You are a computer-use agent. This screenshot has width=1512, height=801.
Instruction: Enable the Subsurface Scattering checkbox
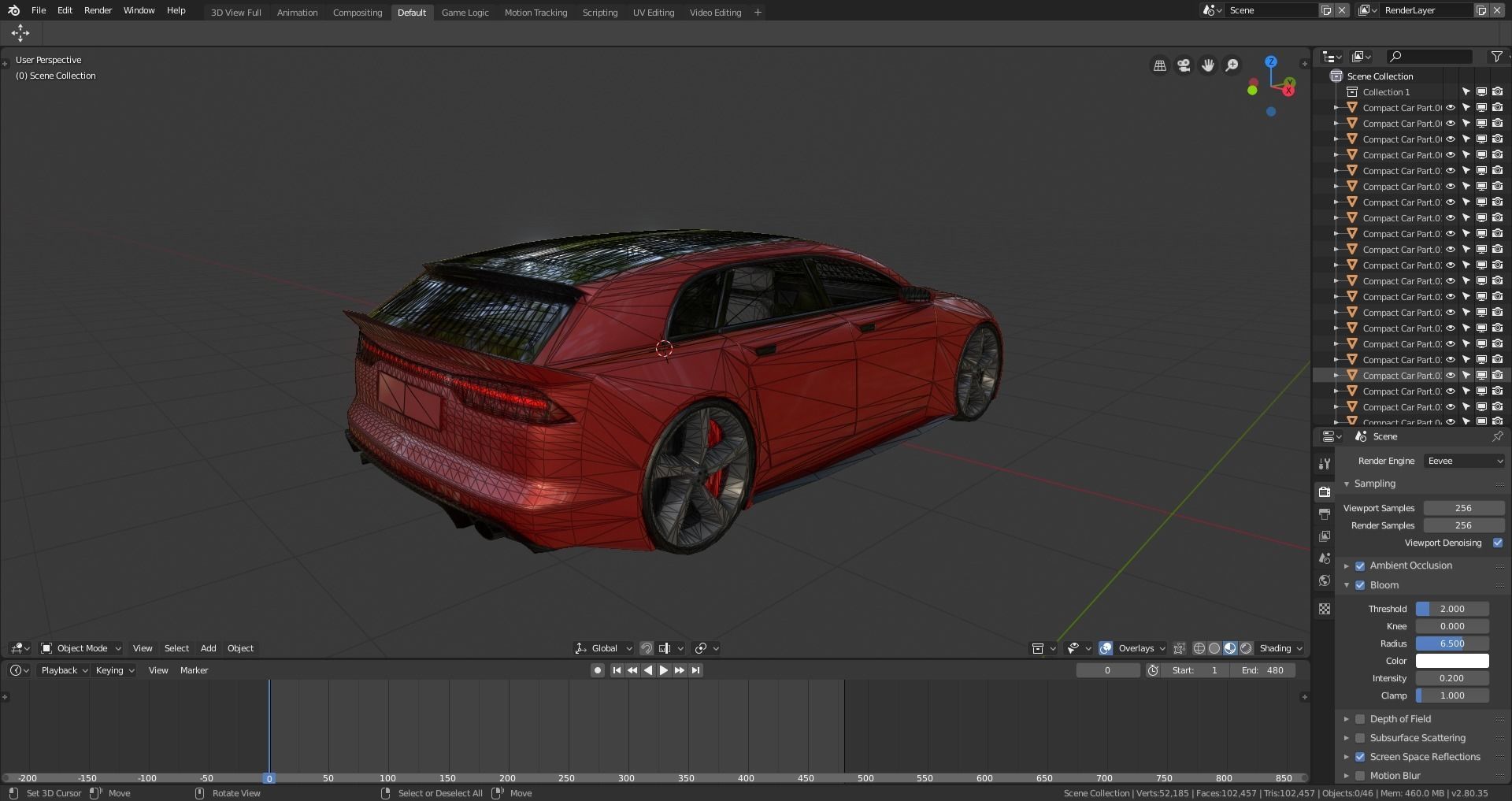[x=1360, y=738]
